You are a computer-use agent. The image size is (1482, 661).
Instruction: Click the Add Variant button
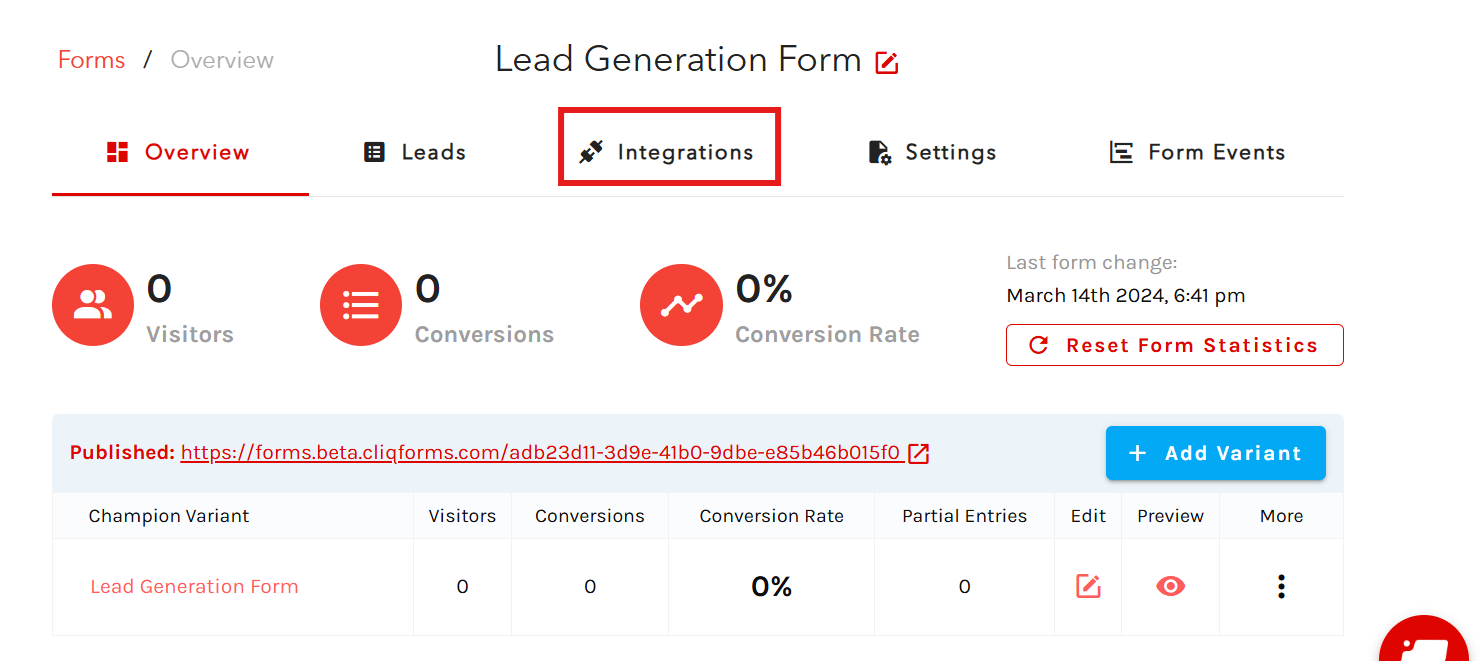(1215, 453)
